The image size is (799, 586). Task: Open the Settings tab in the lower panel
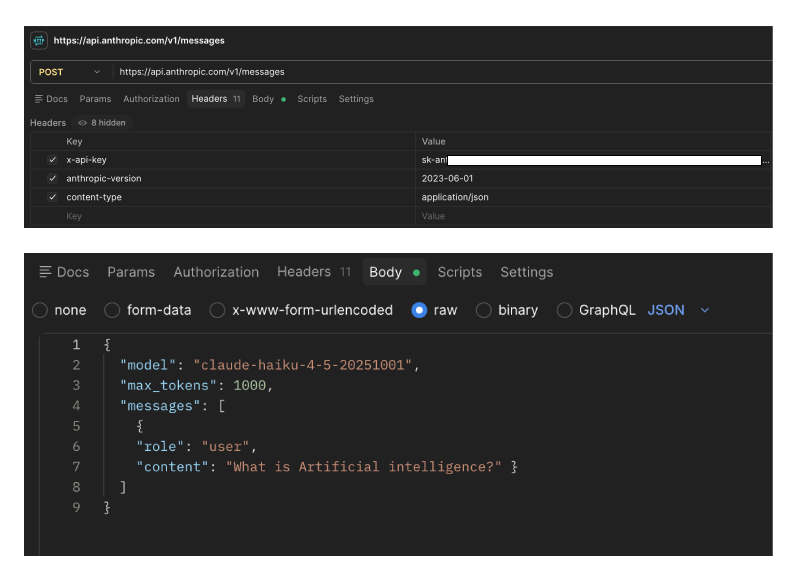(526, 272)
